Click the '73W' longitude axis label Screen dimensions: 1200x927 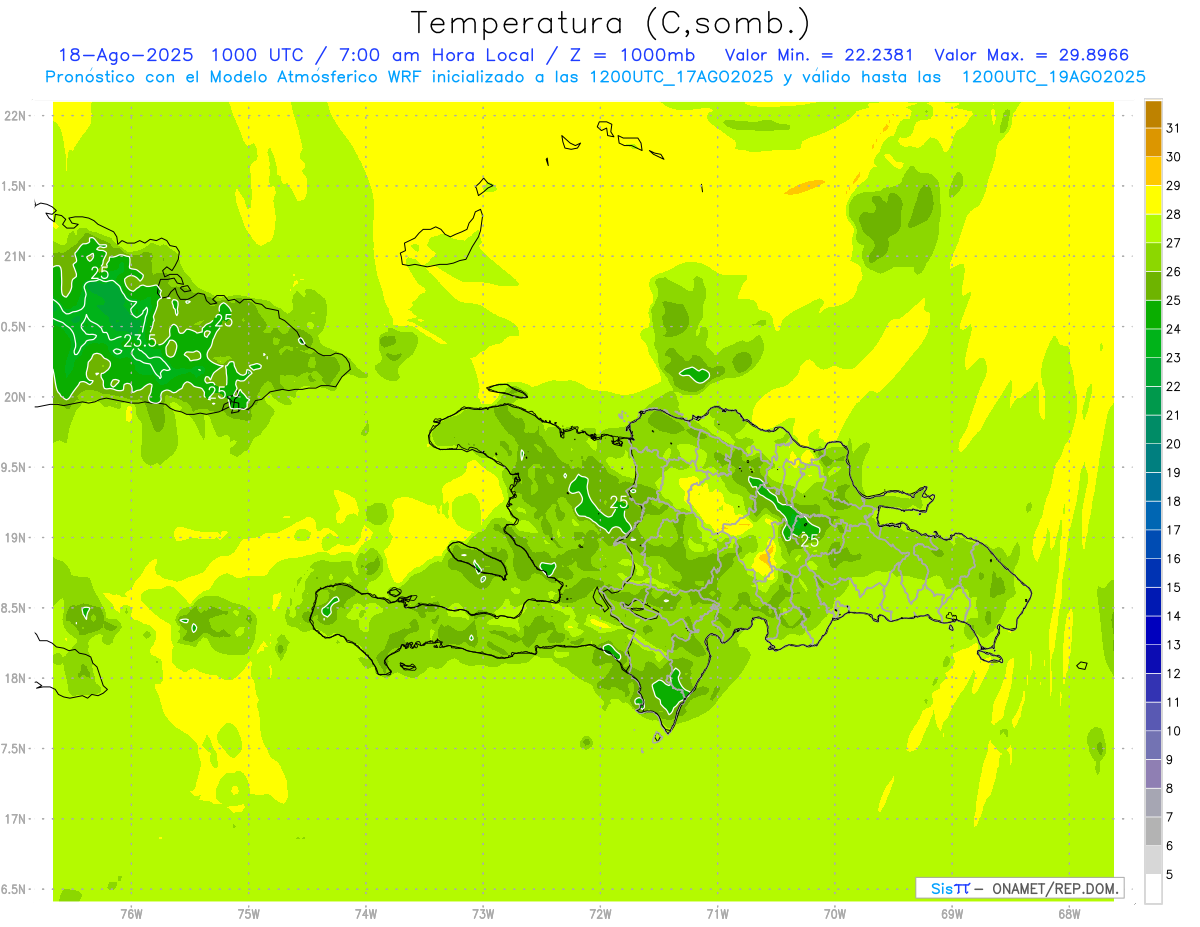483,914
